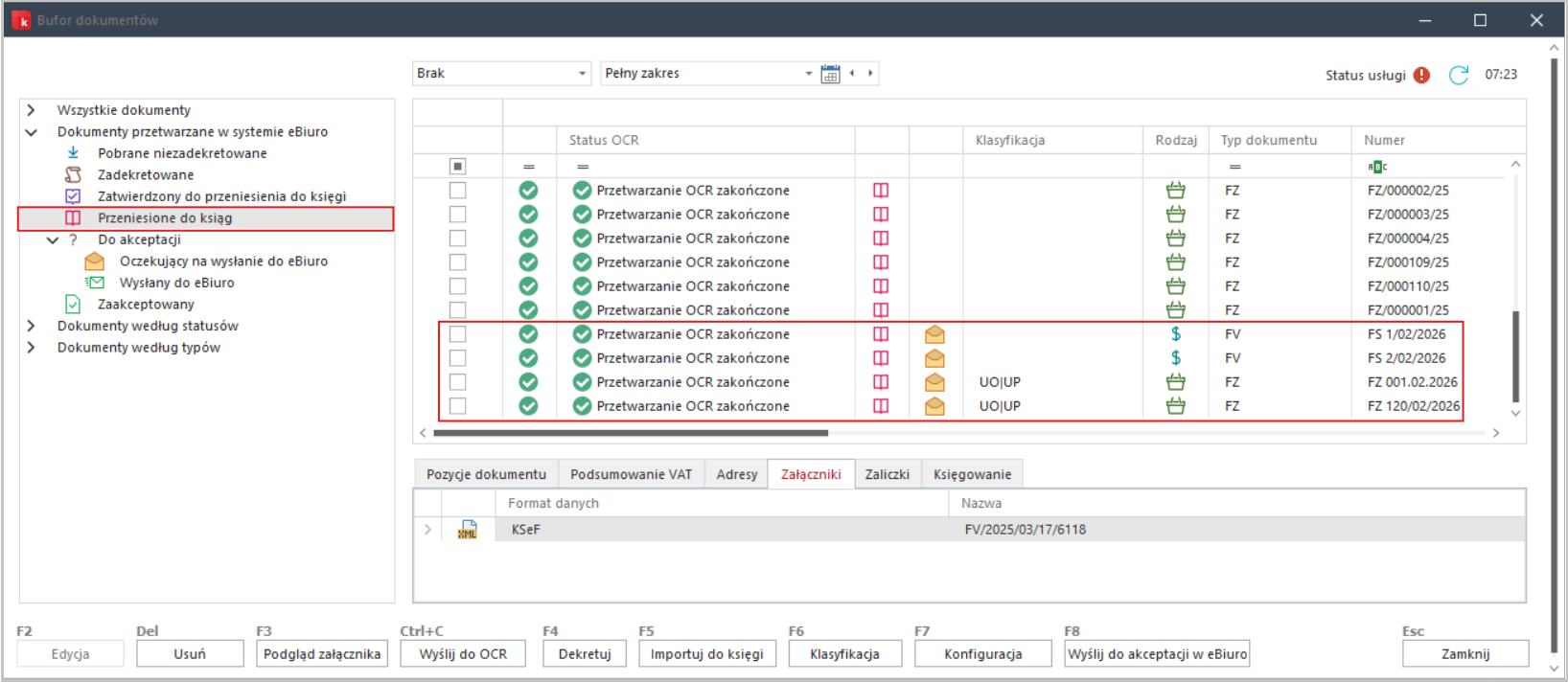
Task: Tick the checkbox for FZ/000002/25 row
Action: click(458, 191)
